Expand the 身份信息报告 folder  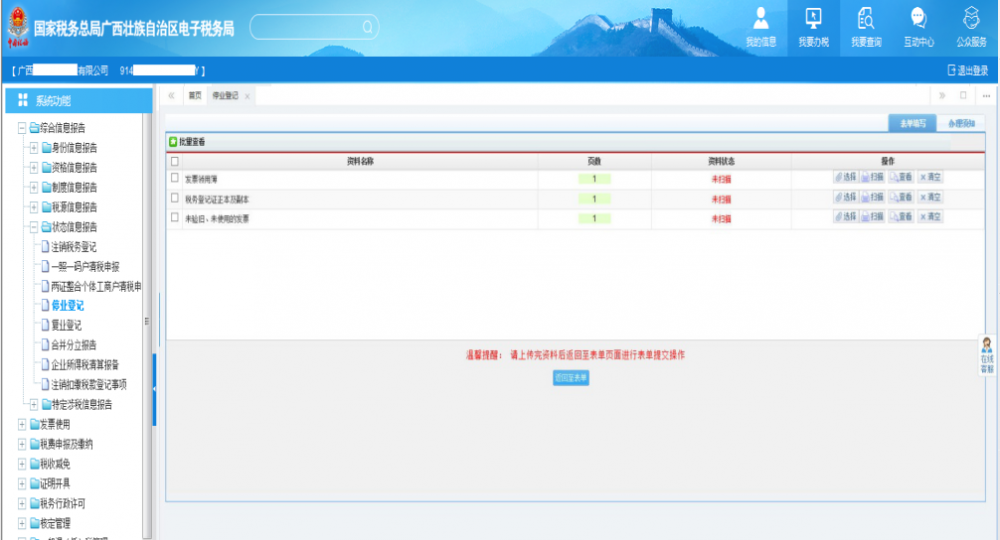[x=34, y=148]
